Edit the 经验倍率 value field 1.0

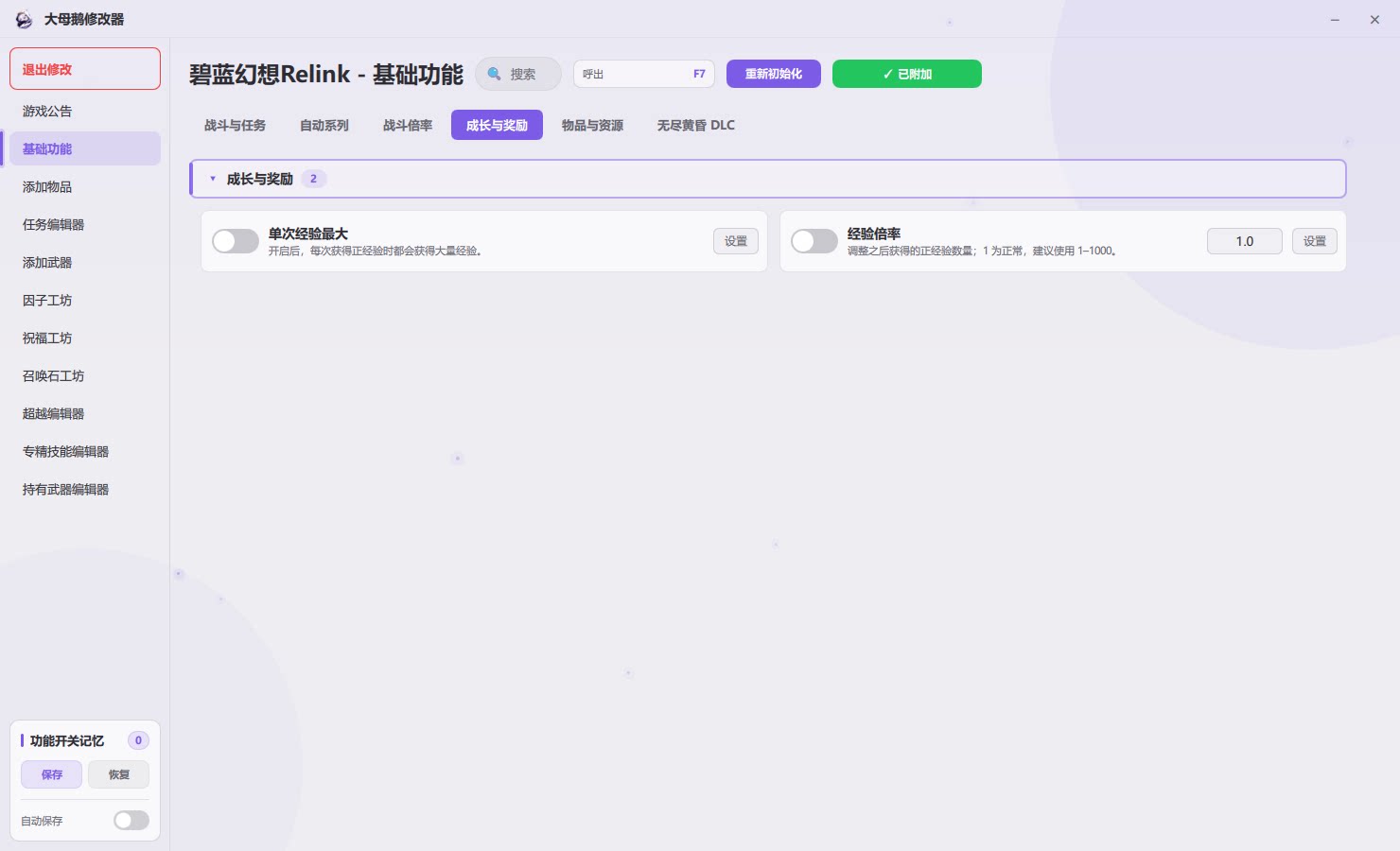(x=1245, y=241)
